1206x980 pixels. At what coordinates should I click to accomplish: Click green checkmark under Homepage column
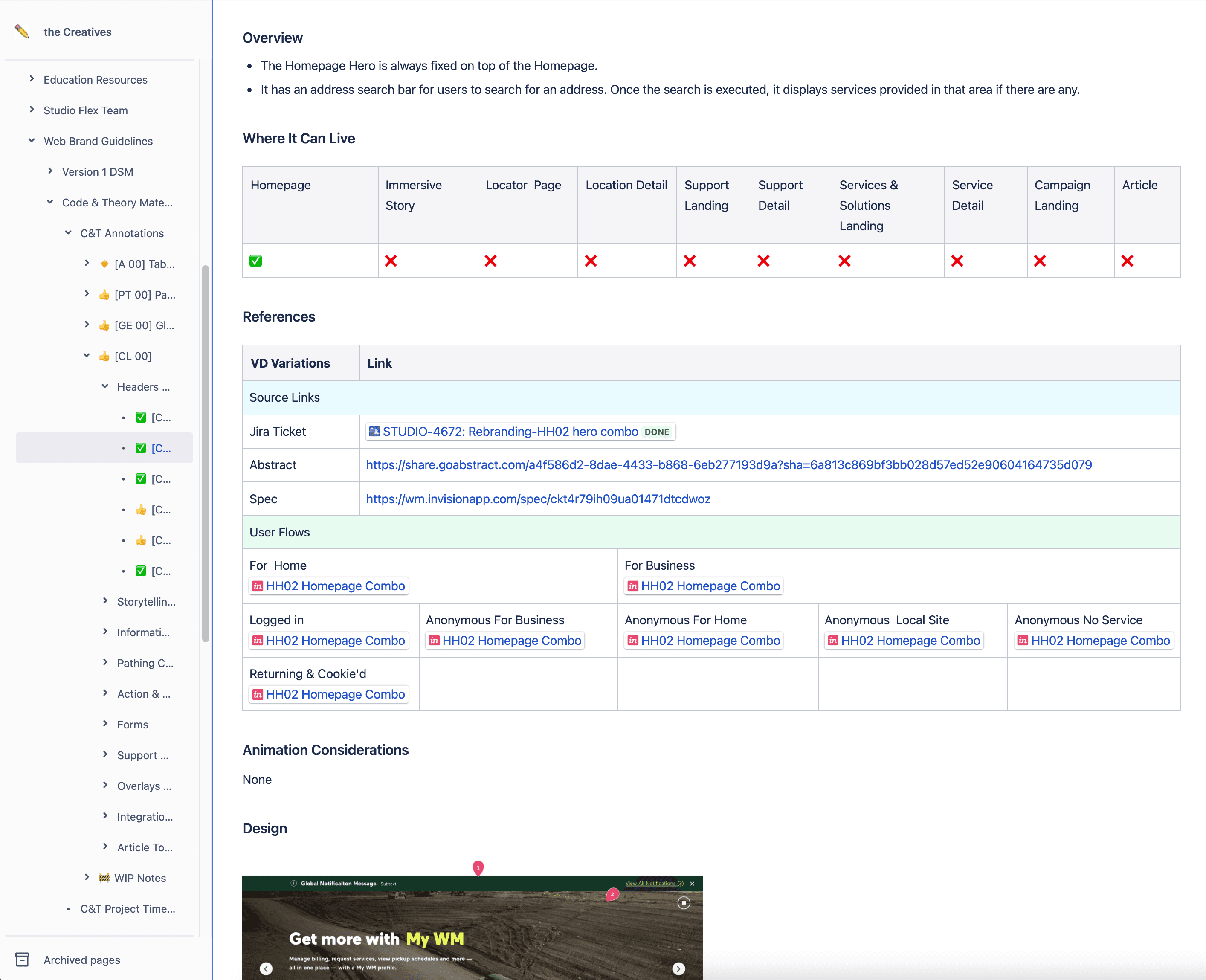pos(256,261)
